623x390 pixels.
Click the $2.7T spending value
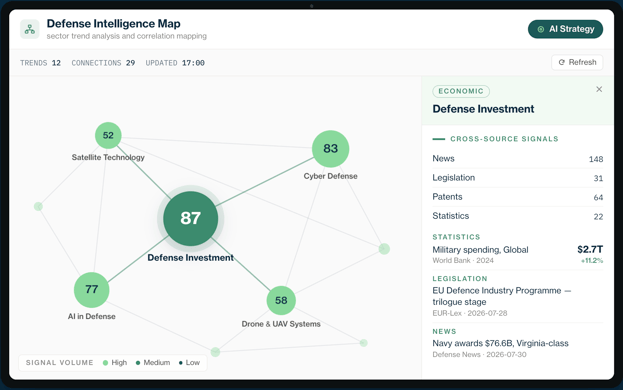pos(590,249)
